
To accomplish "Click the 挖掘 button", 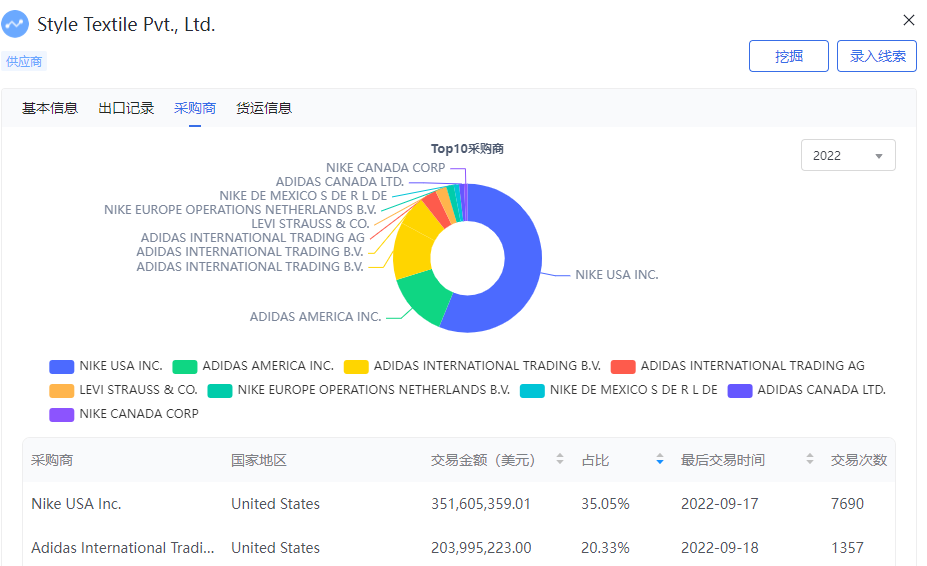I will coord(789,56).
